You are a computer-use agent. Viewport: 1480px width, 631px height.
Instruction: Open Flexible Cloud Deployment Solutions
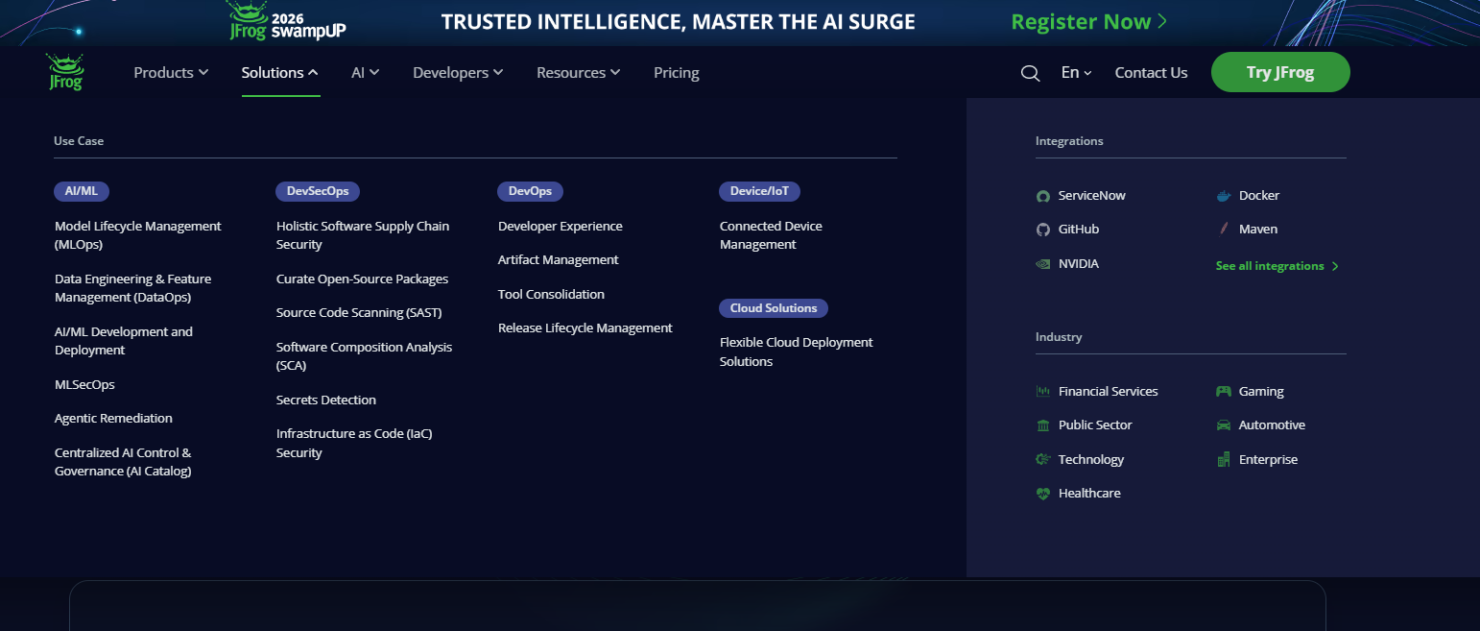[x=796, y=352]
